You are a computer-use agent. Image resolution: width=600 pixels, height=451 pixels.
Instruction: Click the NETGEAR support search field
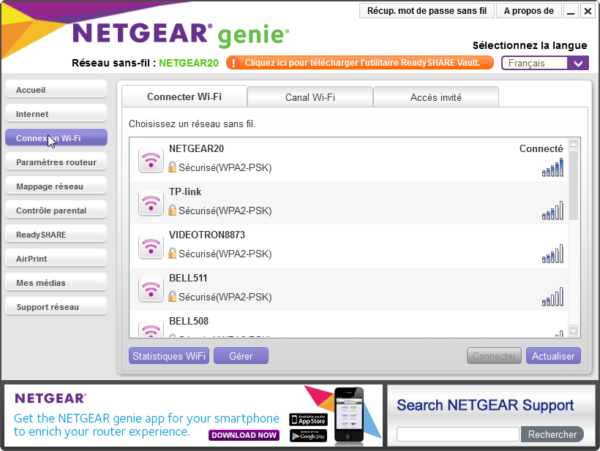[x=458, y=434]
